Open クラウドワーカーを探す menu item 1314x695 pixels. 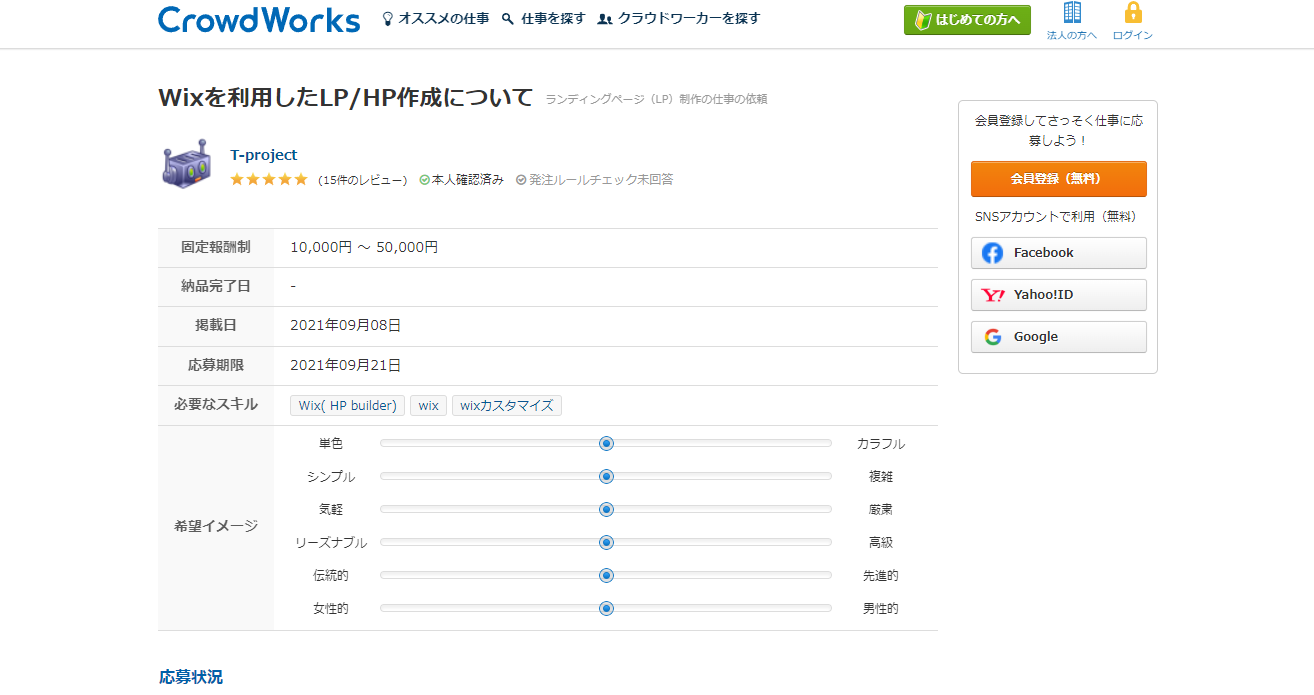click(689, 19)
